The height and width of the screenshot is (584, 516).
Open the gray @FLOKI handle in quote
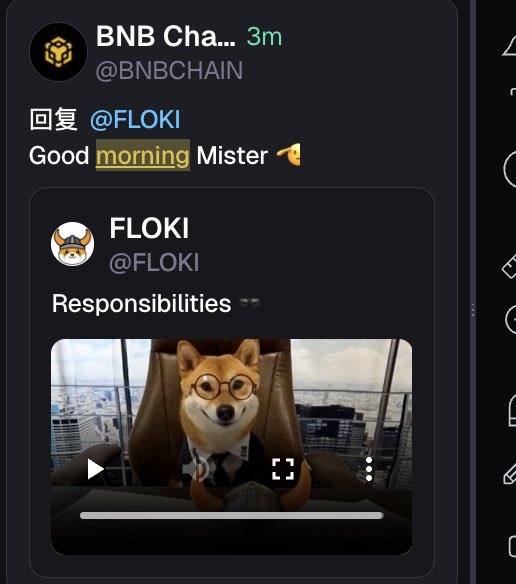tap(154, 263)
